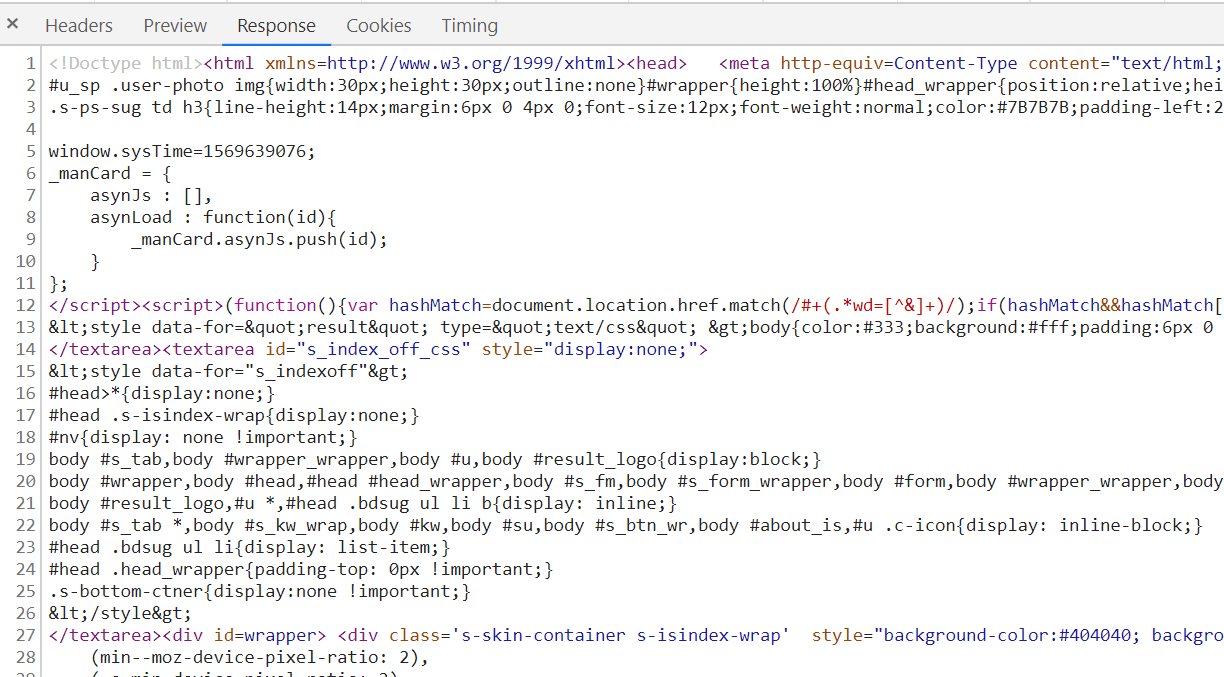Screen dimensions: 1224x677
Task: Click the asynLoad : function(id){ line
Action: click(x=214, y=217)
